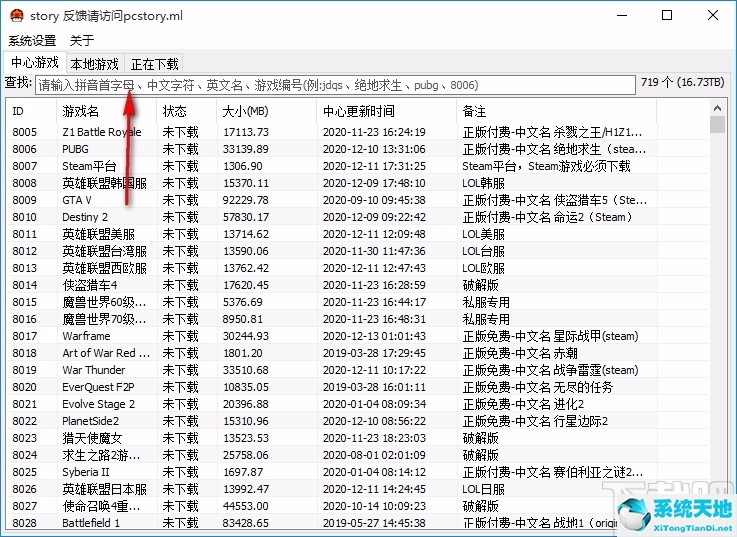Click ID cell 8023
This screenshot has width=737, height=537.
click(24, 438)
